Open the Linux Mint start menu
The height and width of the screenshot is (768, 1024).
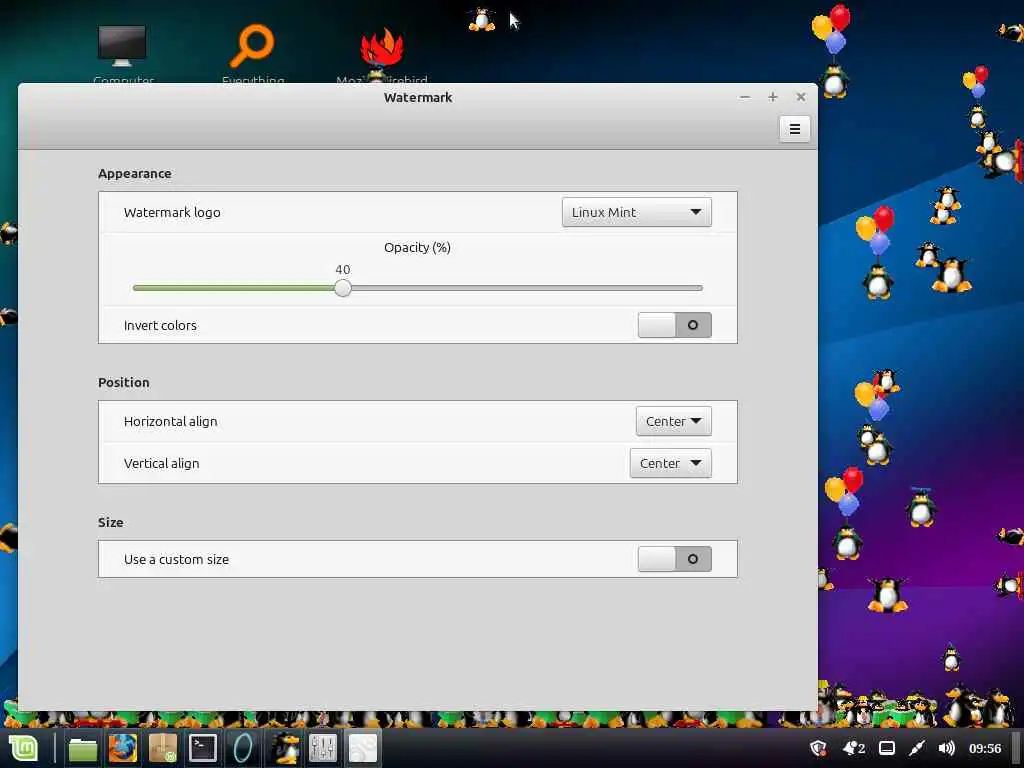click(x=24, y=748)
